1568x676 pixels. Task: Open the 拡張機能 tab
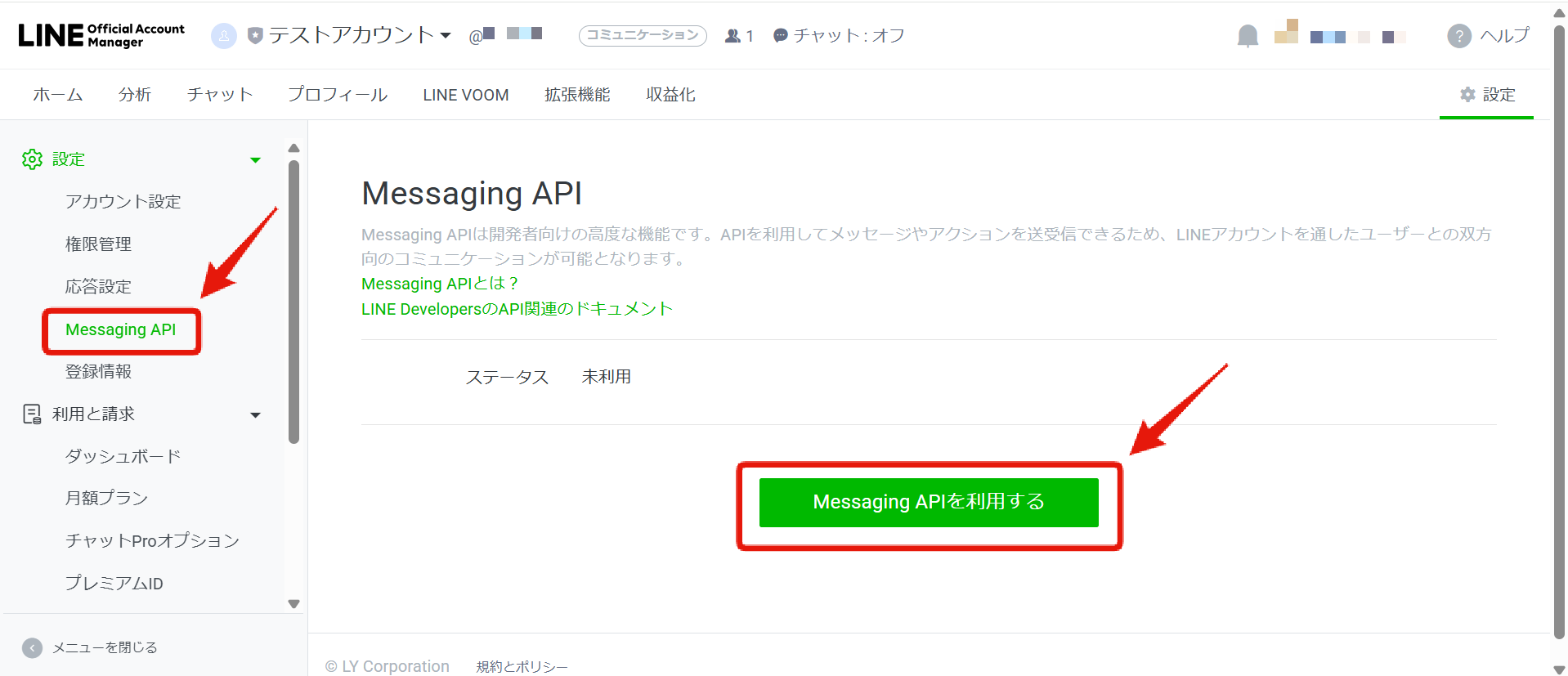577,95
